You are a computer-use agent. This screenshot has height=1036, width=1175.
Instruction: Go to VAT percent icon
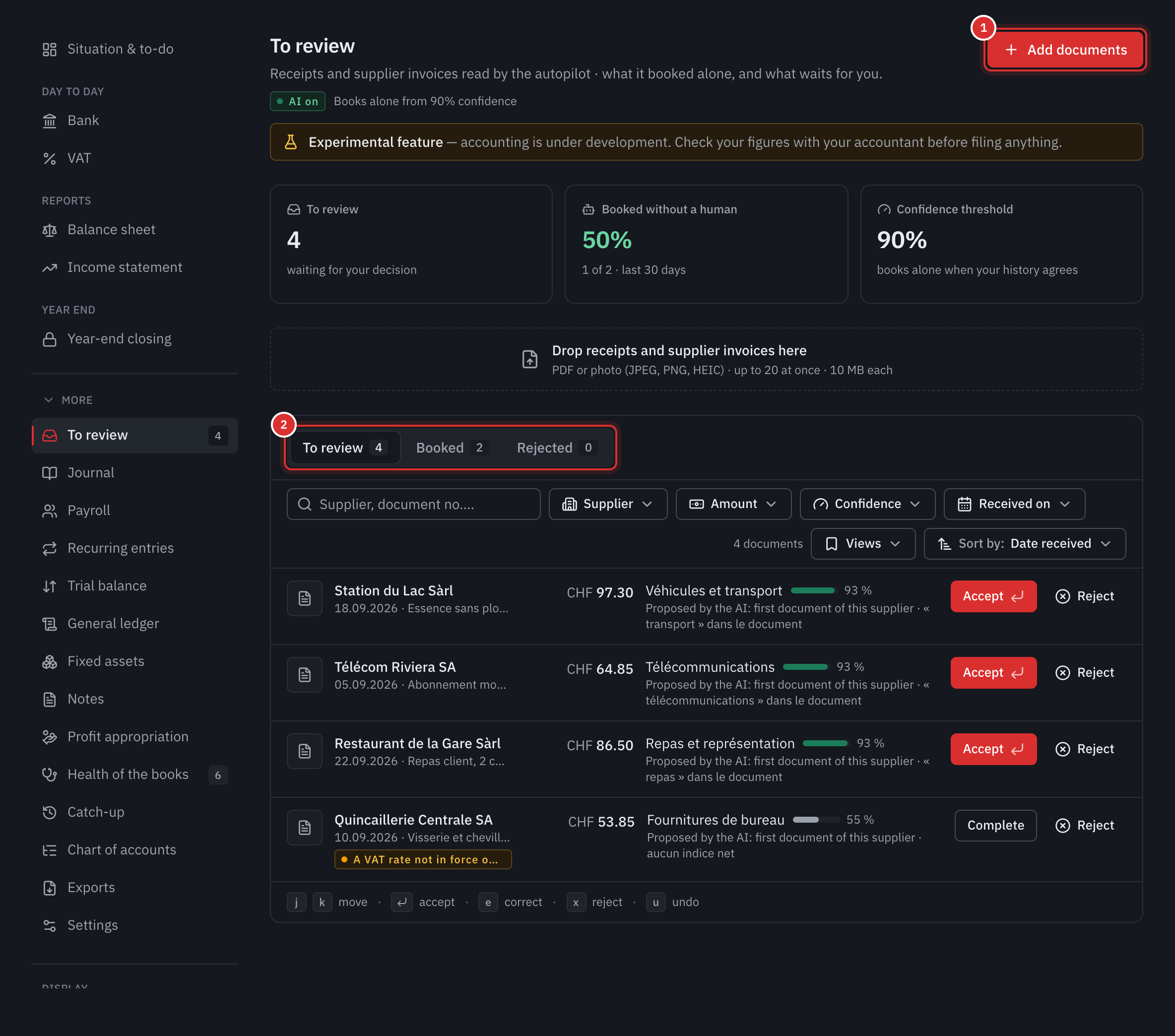50,159
